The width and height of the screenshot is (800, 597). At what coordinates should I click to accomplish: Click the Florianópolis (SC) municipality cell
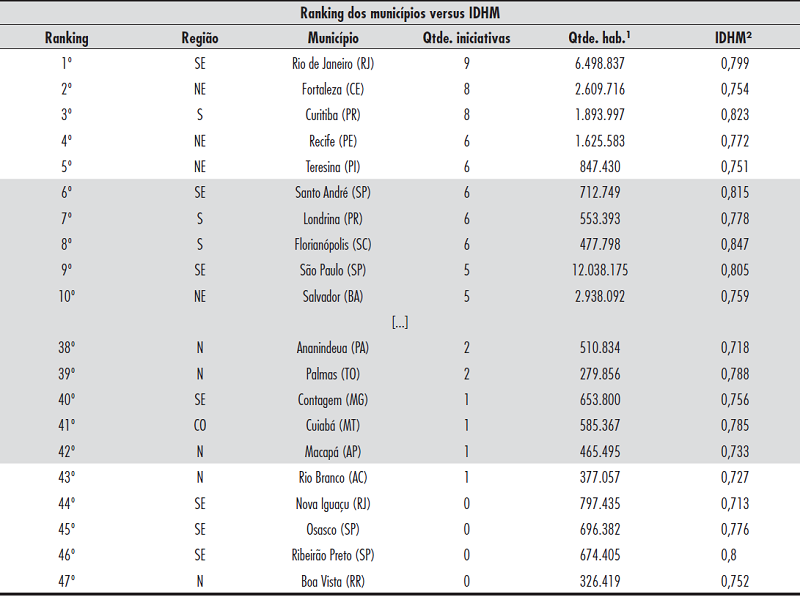point(333,244)
